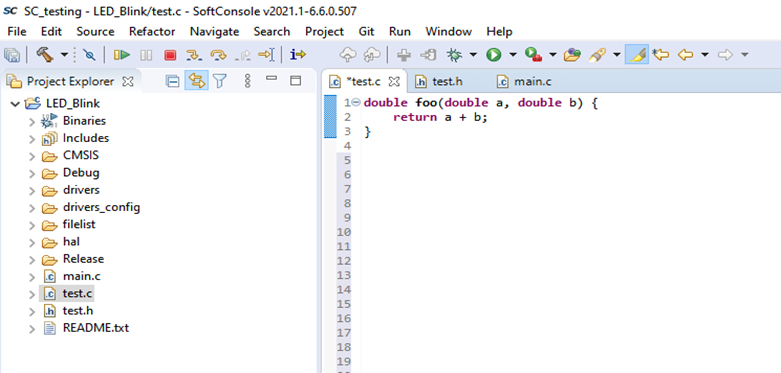Select the hal folder
Viewport: 781px width, 373px height.
coord(71,242)
